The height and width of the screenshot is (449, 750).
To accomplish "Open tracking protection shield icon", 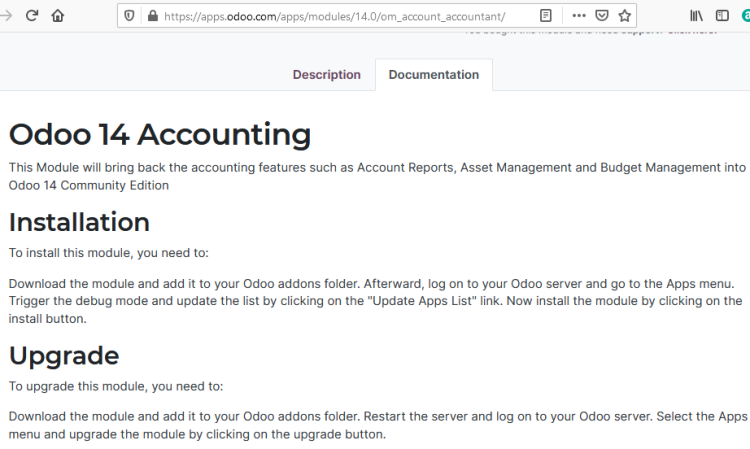I will click(129, 16).
